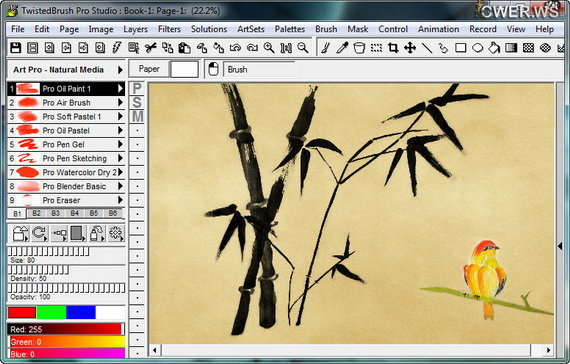Expand arrow next to Pro Pen Gel
The height and width of the screenshot is (364, 570).
(x=120, y=144)
